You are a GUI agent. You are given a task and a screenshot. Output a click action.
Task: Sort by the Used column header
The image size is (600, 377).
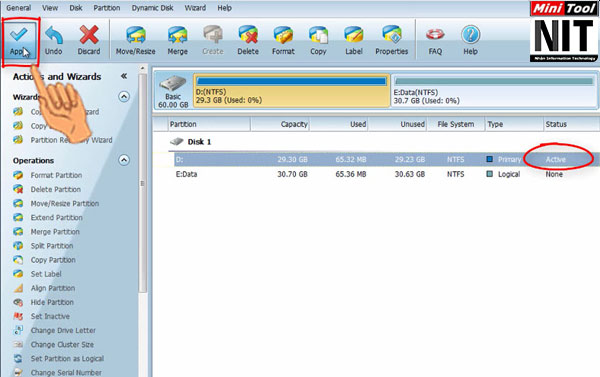pyautogui.click(x=339, y=124)
